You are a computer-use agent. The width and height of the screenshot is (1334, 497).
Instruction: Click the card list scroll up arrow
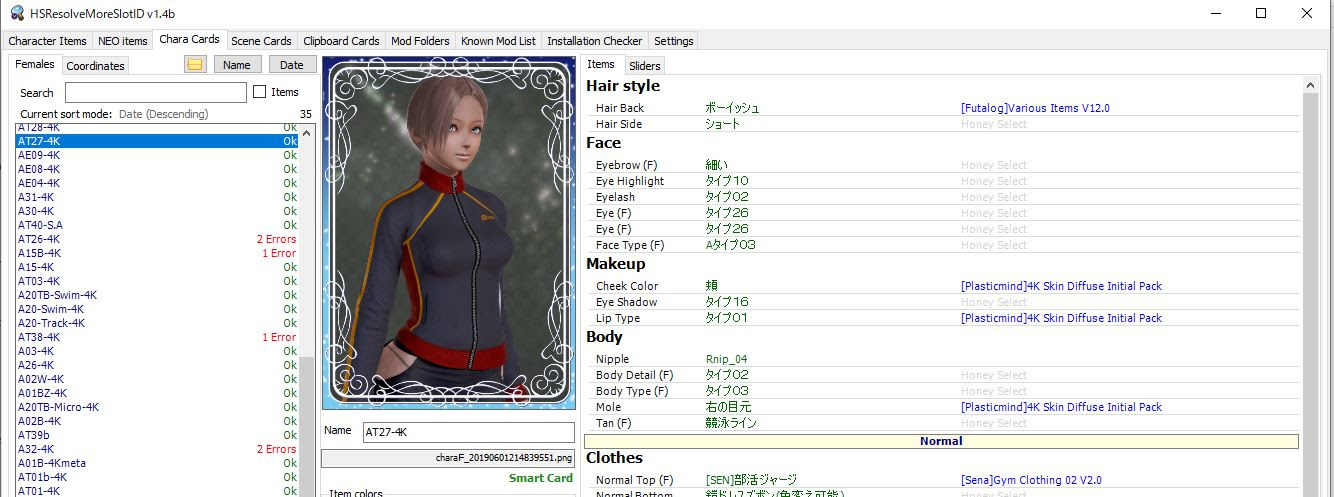click(x=307, y=132)
